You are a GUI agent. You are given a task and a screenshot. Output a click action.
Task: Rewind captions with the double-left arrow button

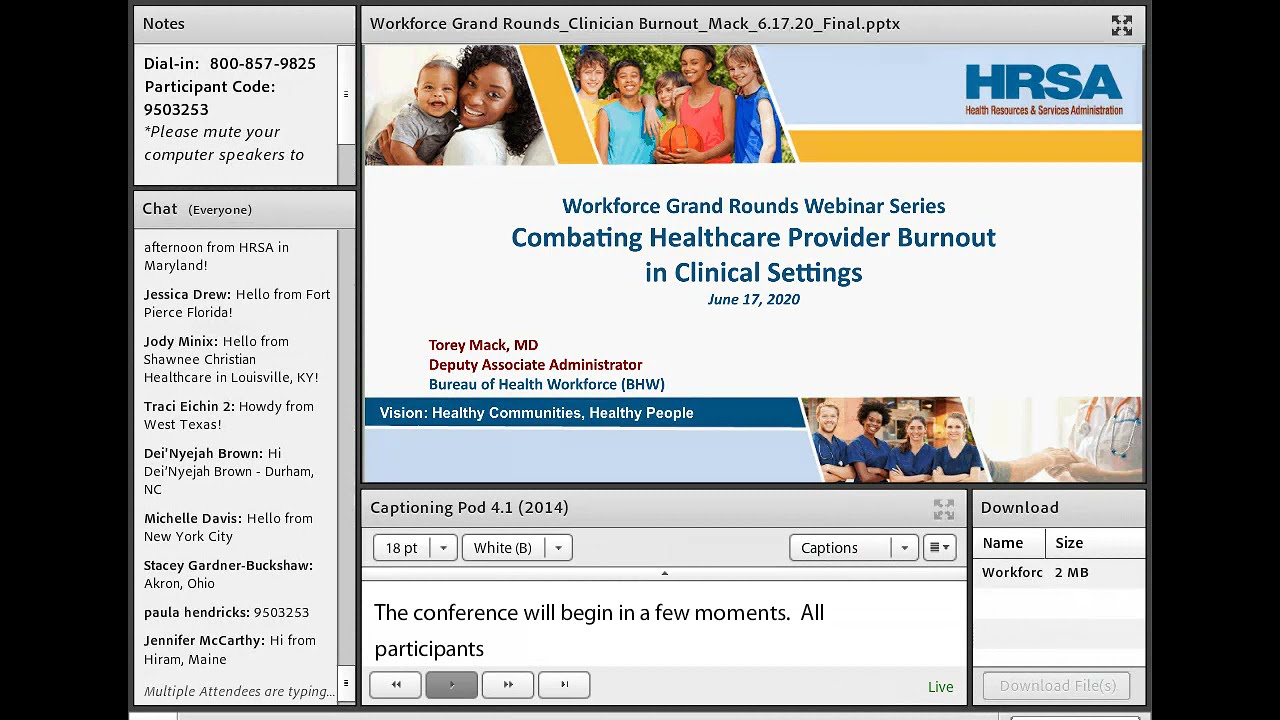396,685
